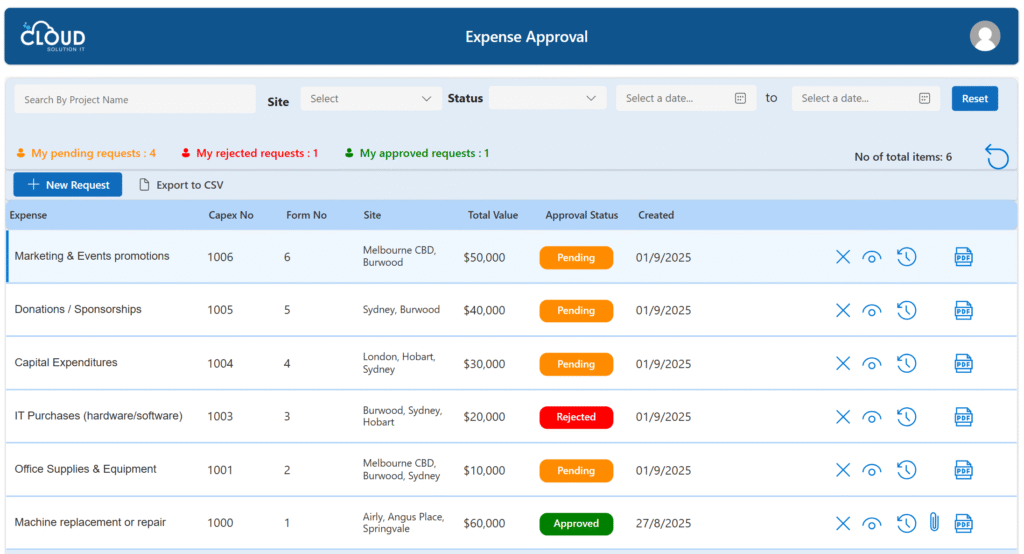
Task: Cancel the Capital Expenditures request with X icon
Action: (x=843, y=364)
